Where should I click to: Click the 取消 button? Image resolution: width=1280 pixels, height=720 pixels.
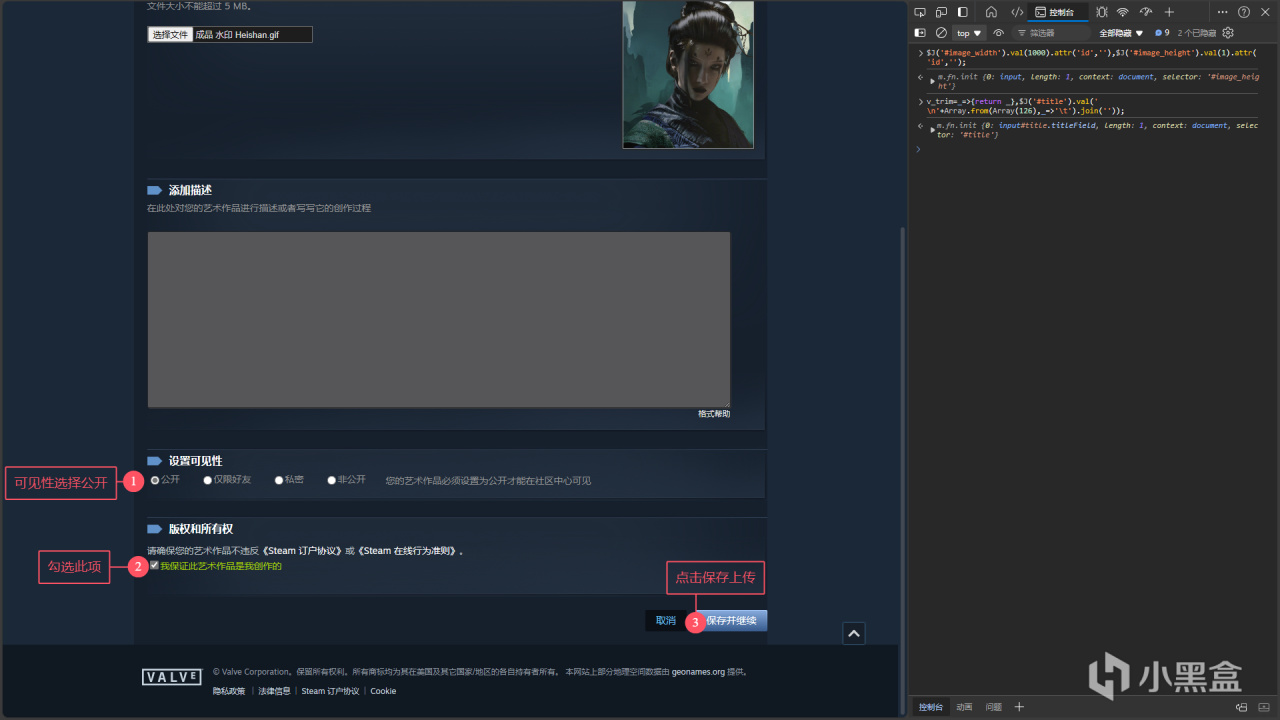[665, 621]
